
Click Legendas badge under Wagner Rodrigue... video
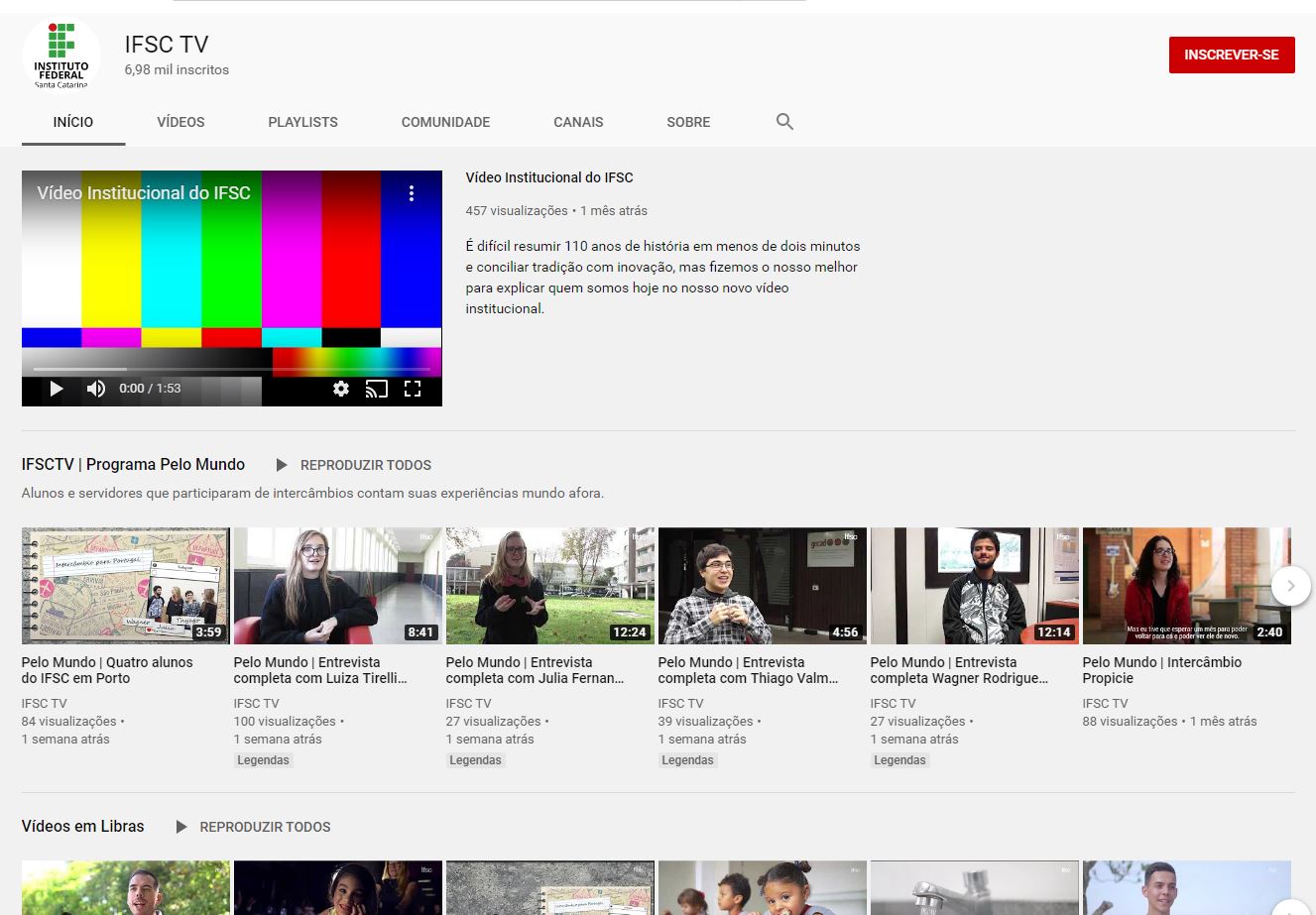[899, 760]
